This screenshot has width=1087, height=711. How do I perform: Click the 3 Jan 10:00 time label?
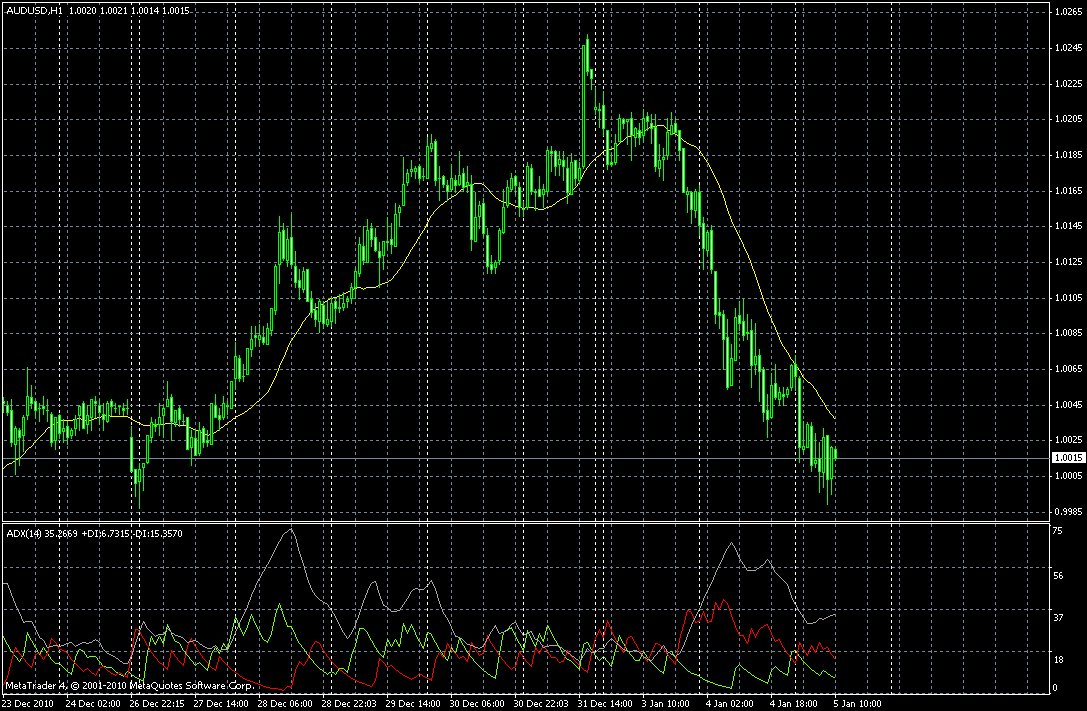(x=666, y=703)
